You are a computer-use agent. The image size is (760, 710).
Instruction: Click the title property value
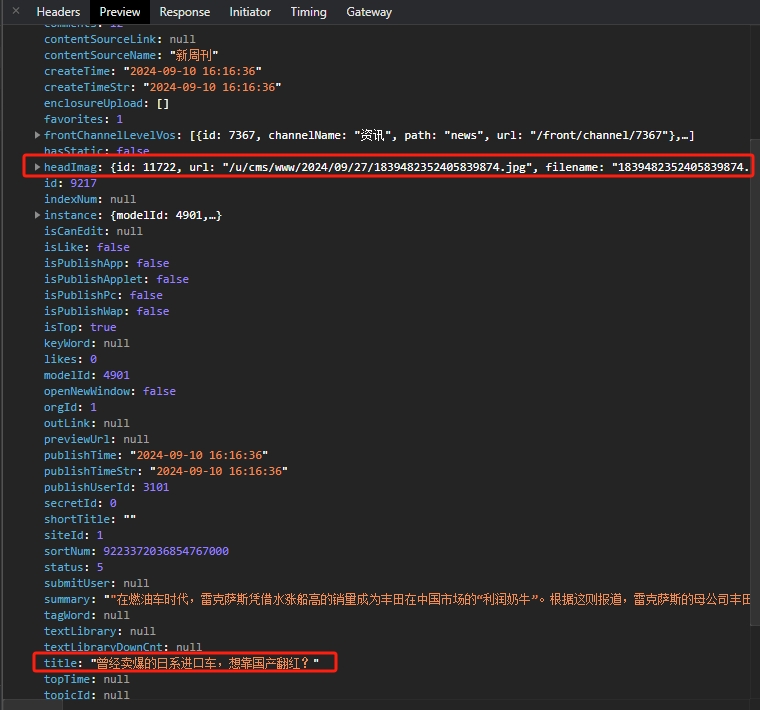204,663
